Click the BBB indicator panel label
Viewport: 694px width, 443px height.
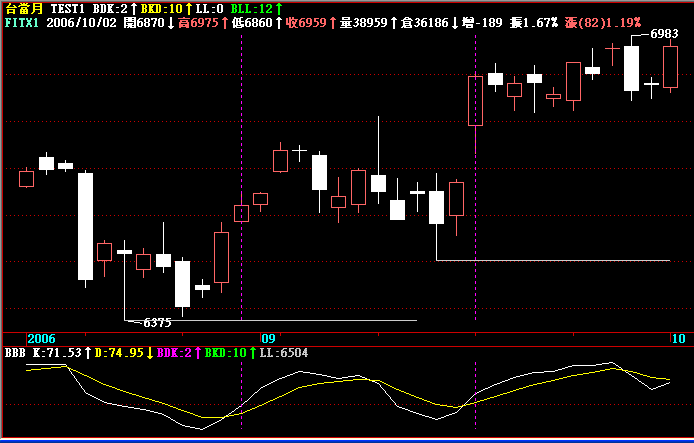coord(15,352)
